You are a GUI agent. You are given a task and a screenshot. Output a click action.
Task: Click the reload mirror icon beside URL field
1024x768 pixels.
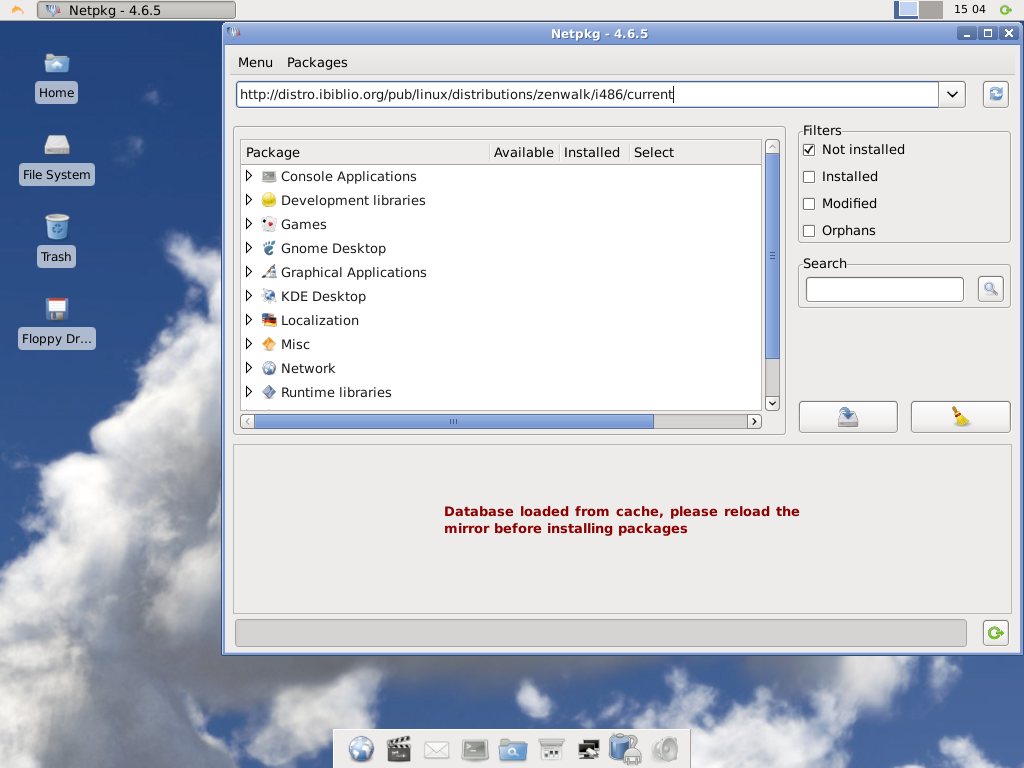(x=995, y=94)
